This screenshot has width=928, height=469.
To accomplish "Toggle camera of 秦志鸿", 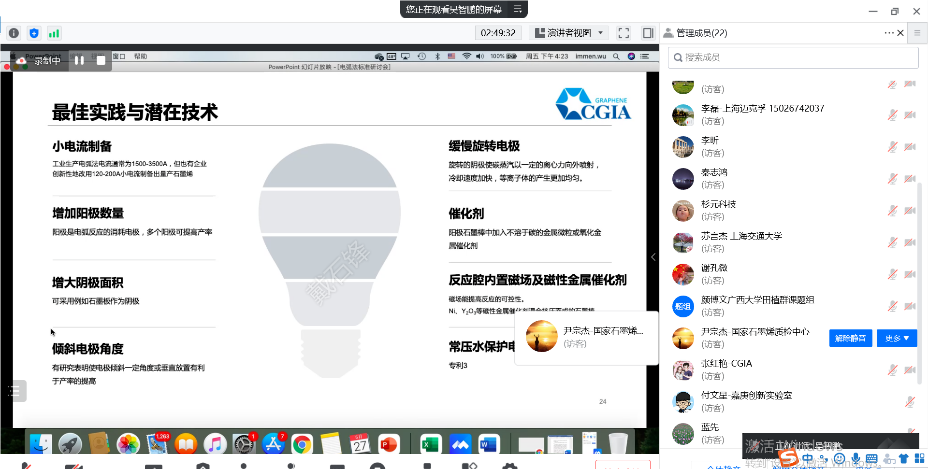I will tap(910, 178).
